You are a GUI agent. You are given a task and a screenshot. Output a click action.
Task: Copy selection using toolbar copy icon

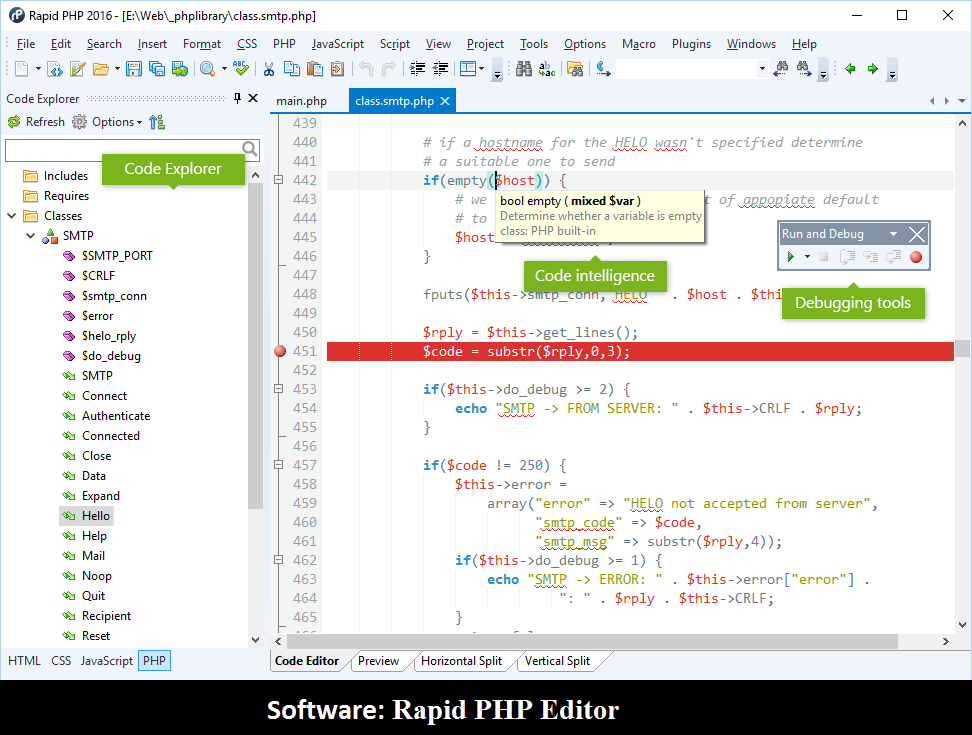[291, 69]
